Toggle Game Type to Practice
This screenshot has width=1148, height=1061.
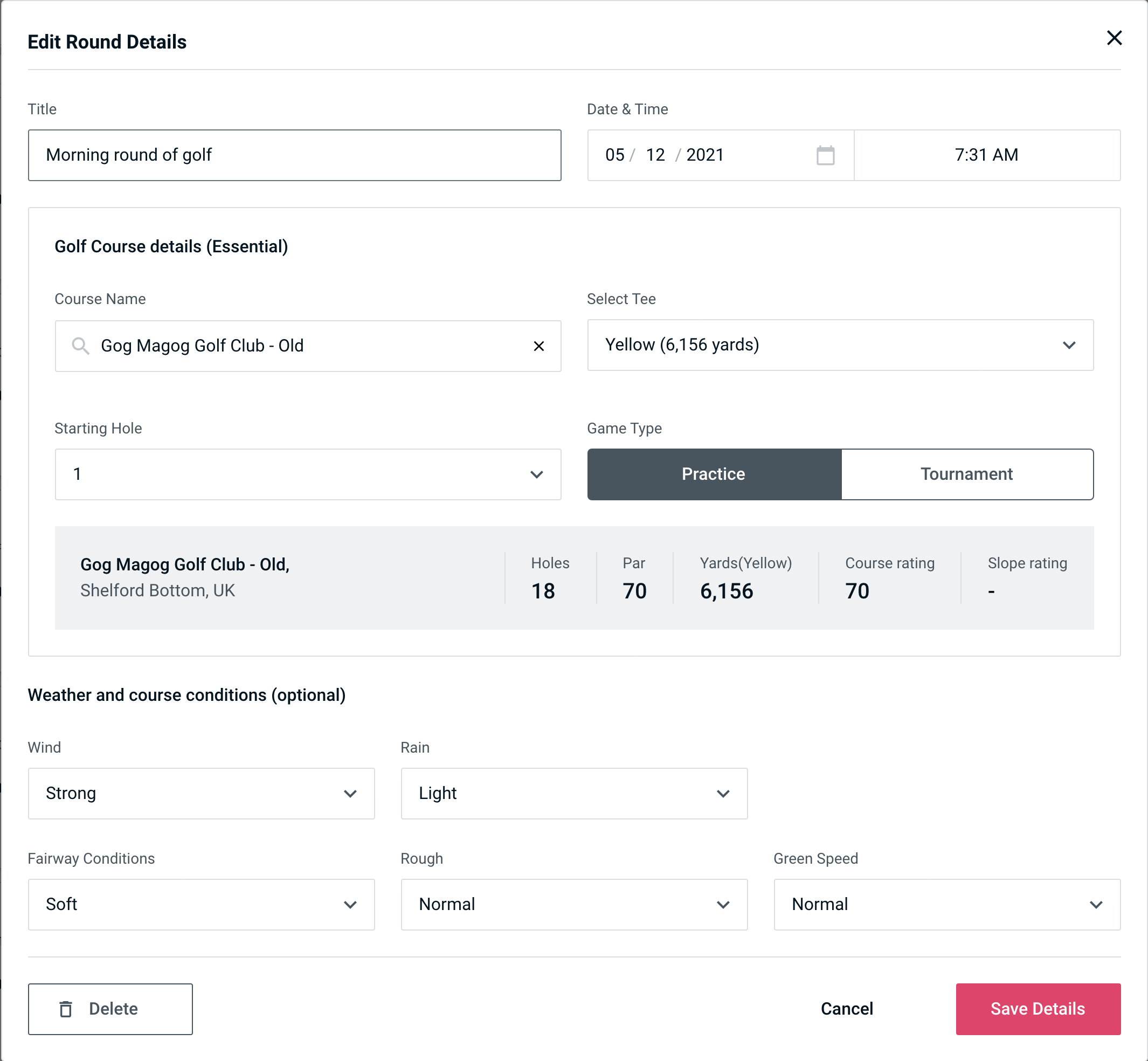[713, 474]
